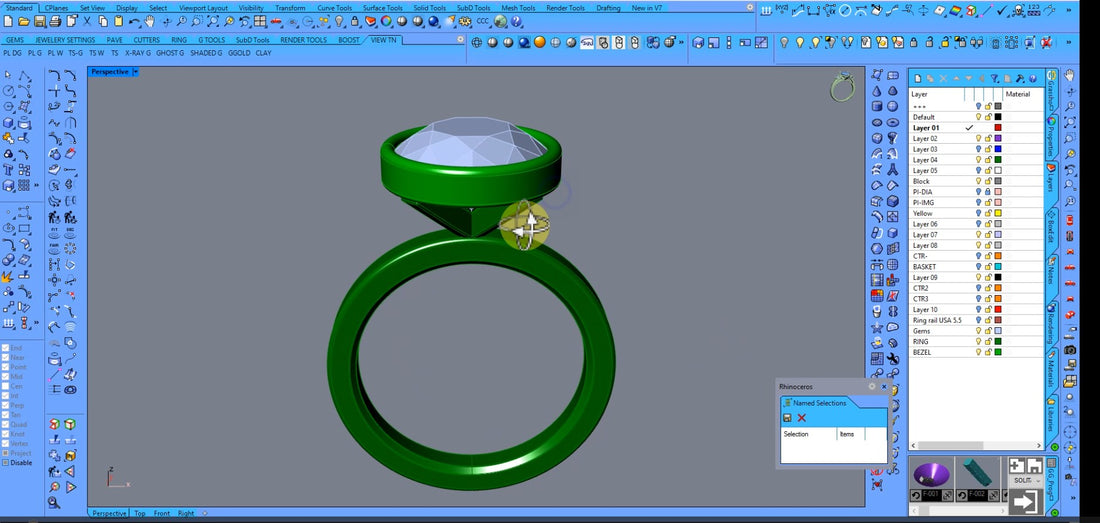This screenshot has width=1100, height=523.
Task: Click the light bulb hide objects icon
Action: [x=339, y=21]
